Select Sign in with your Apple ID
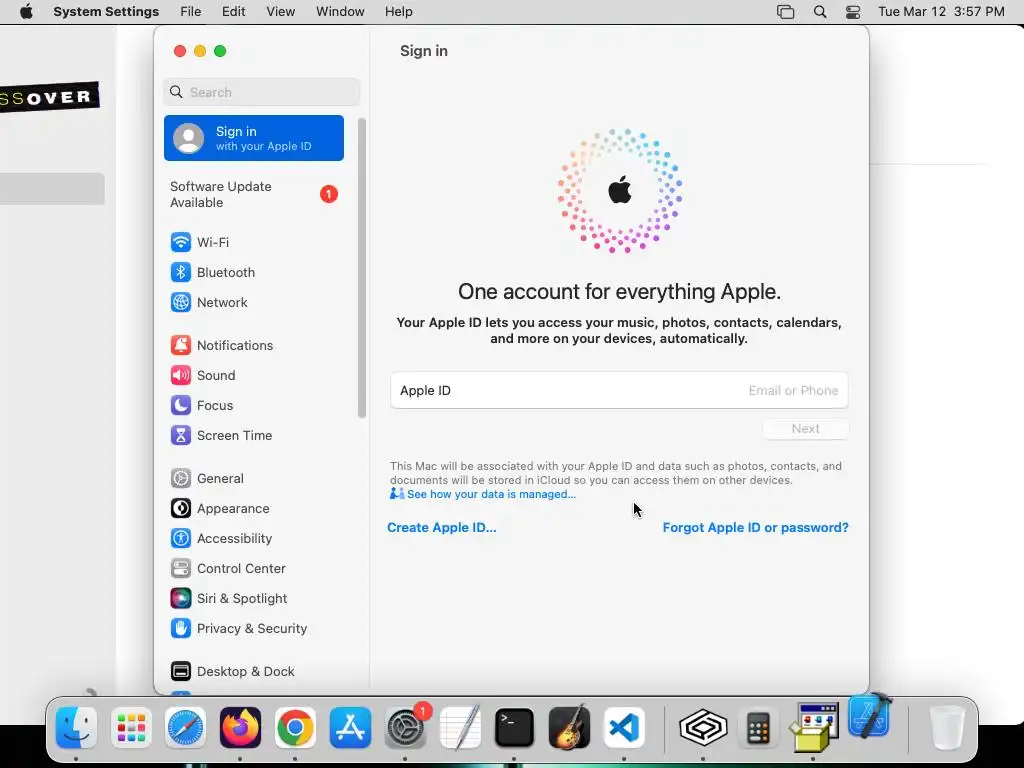The image size is (1024, 768). click(x=253, y=138)
